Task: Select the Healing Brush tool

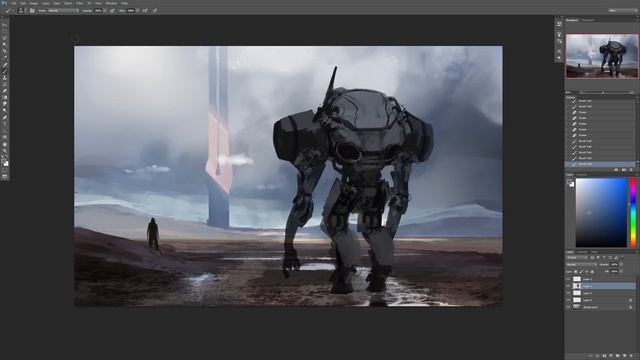Action: tap(5, 64)
